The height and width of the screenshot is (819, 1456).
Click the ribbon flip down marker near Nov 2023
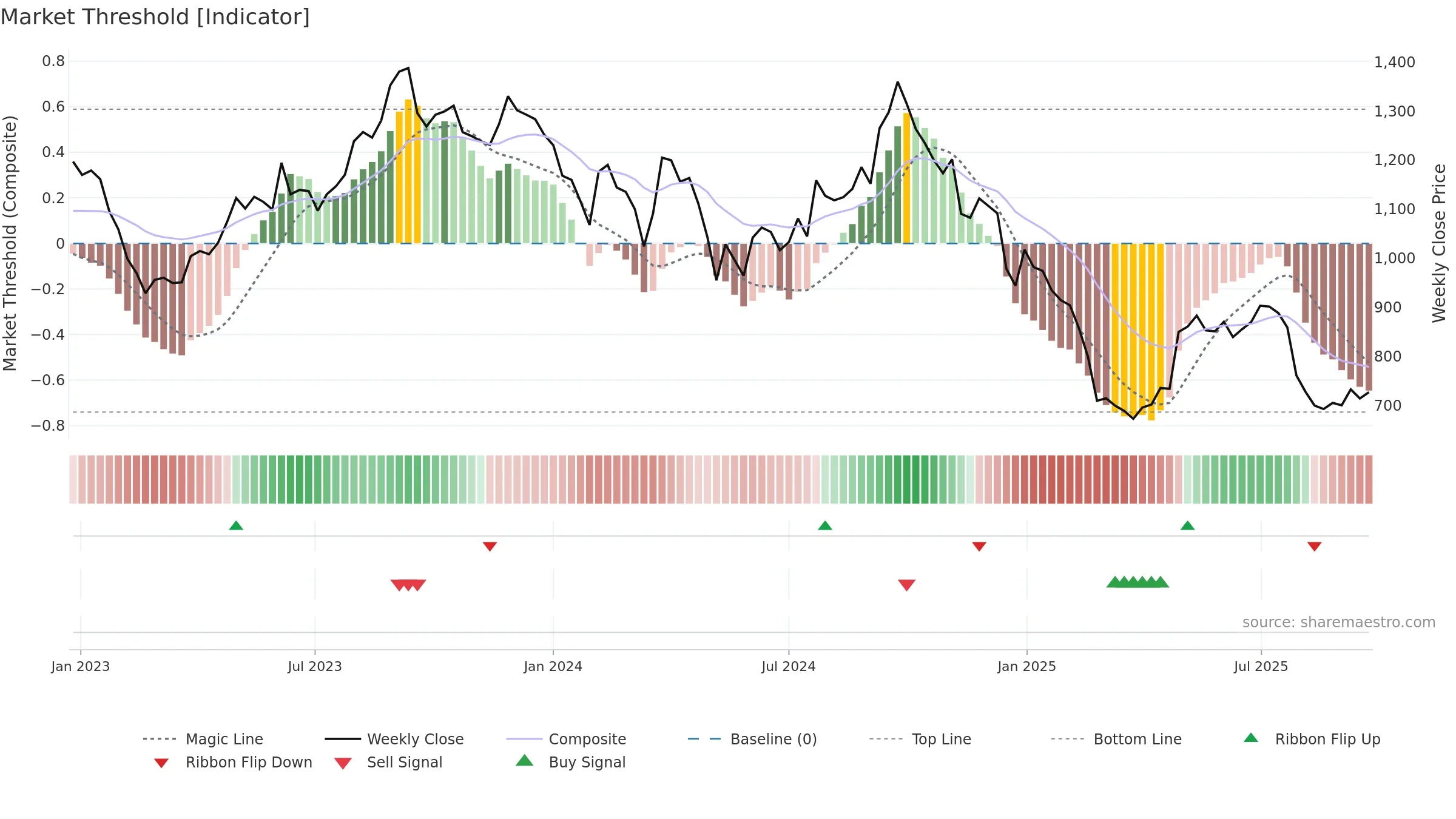(x=490, y=547)
